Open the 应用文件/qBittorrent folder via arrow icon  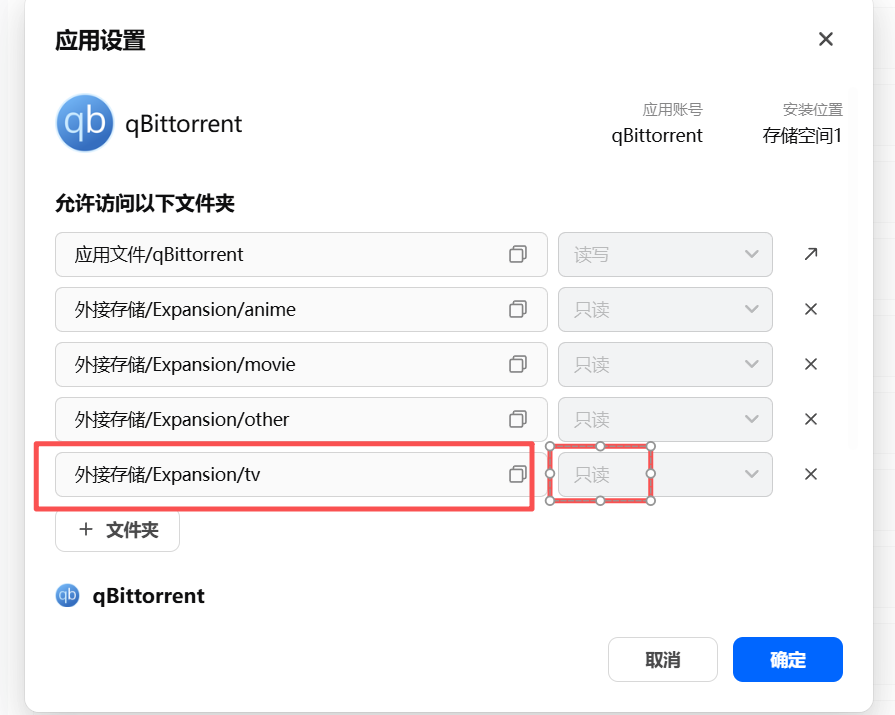click(811, 254)
